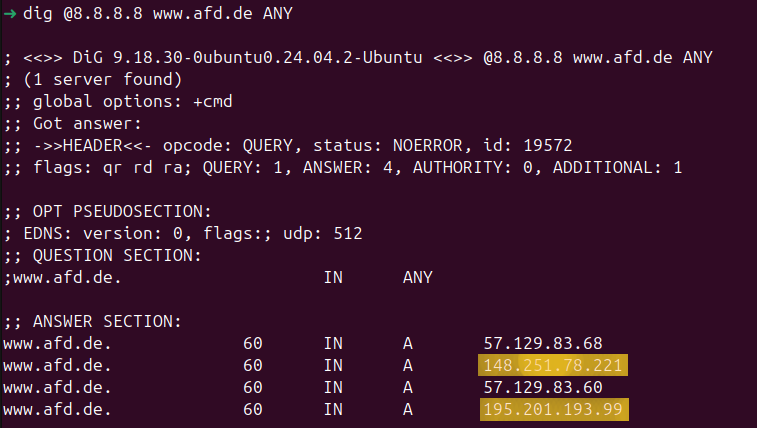Click the QUESTION SECTION heading
The width and height of the screenshot is (757, 428).
click(x=117, y=255)
